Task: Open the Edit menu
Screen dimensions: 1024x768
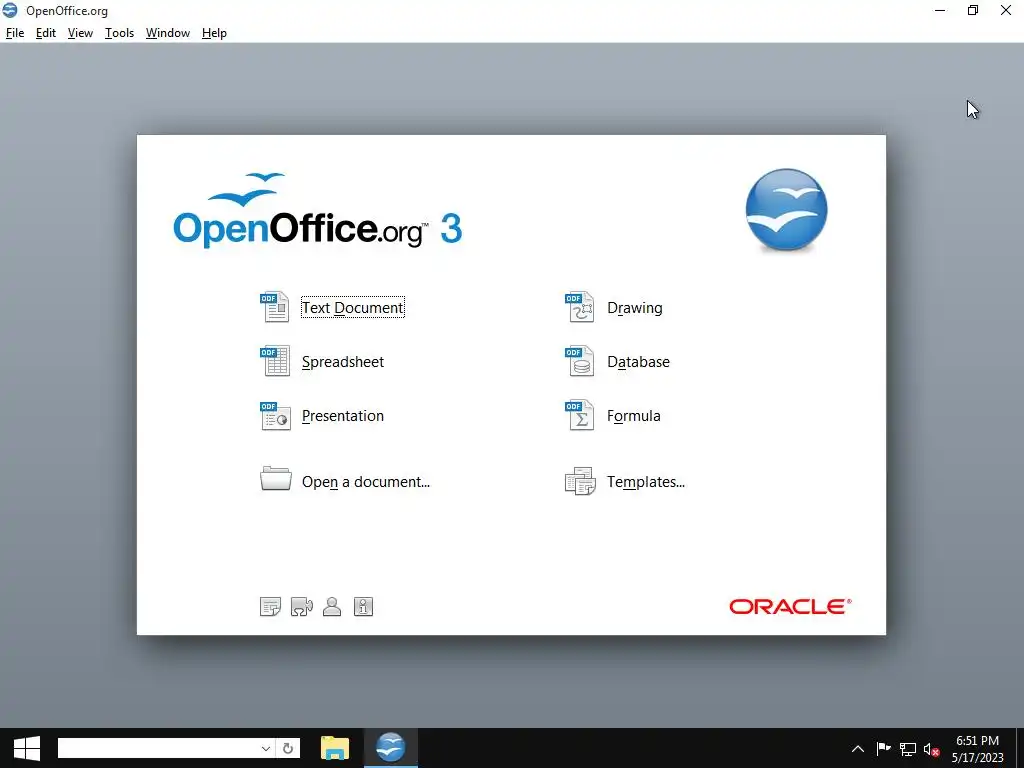Action: (x=46, y=33)
